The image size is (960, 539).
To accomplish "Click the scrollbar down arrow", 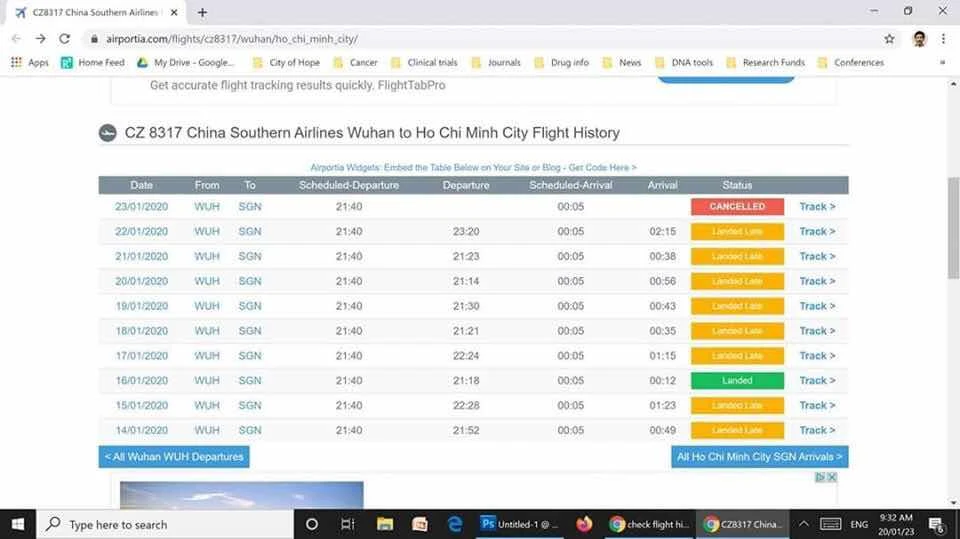I will (953, 502).
